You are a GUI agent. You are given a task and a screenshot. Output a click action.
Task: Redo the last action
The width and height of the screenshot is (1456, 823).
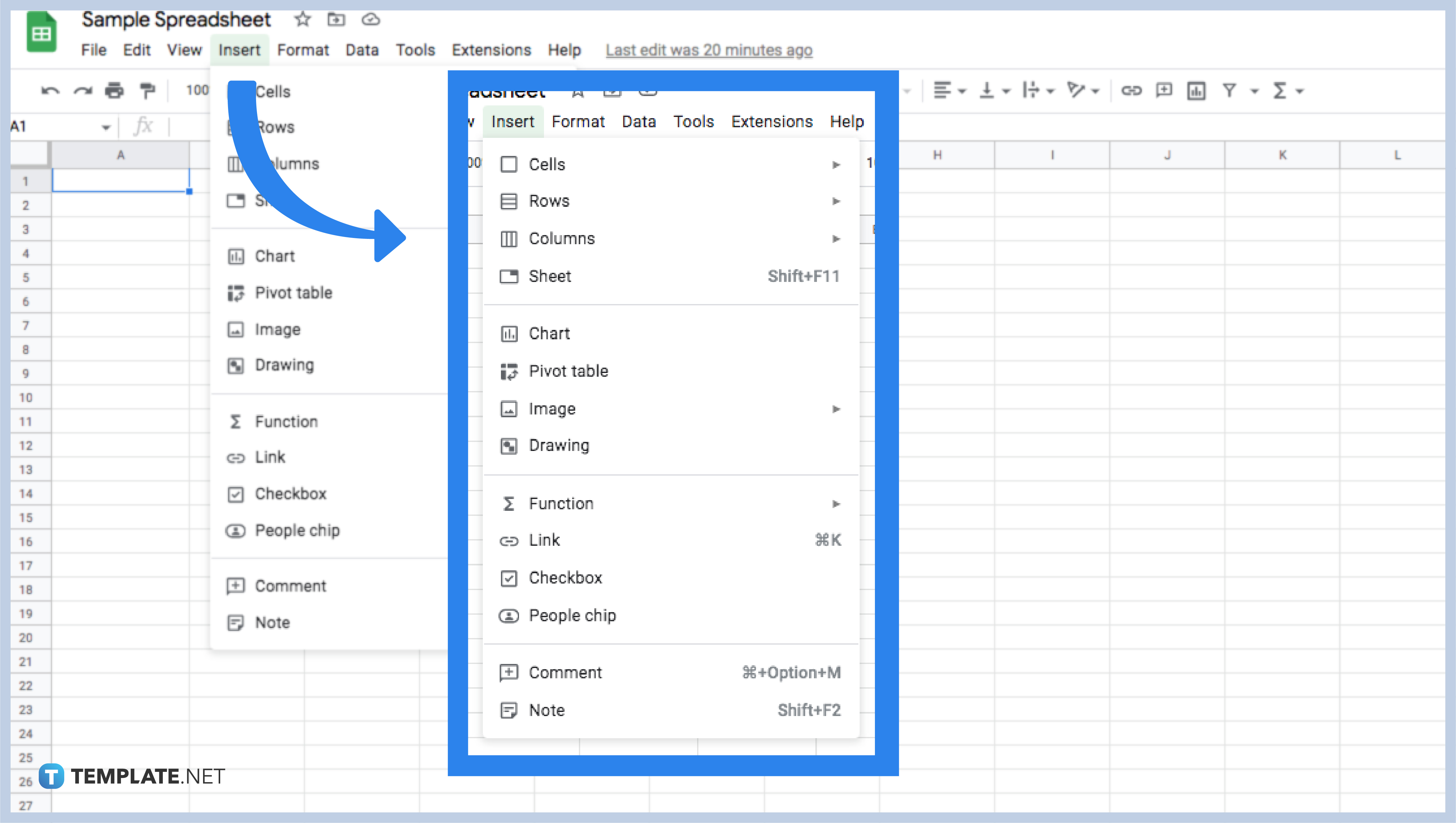(x=83, y=90)
